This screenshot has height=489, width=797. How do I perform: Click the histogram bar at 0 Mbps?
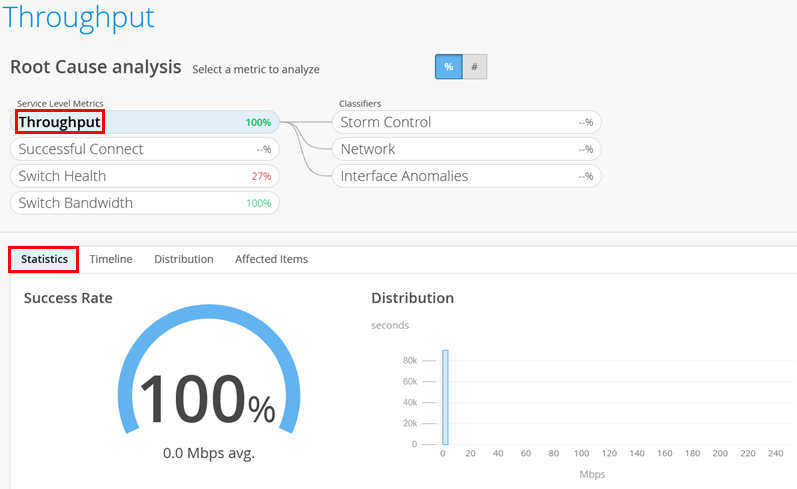445,397
